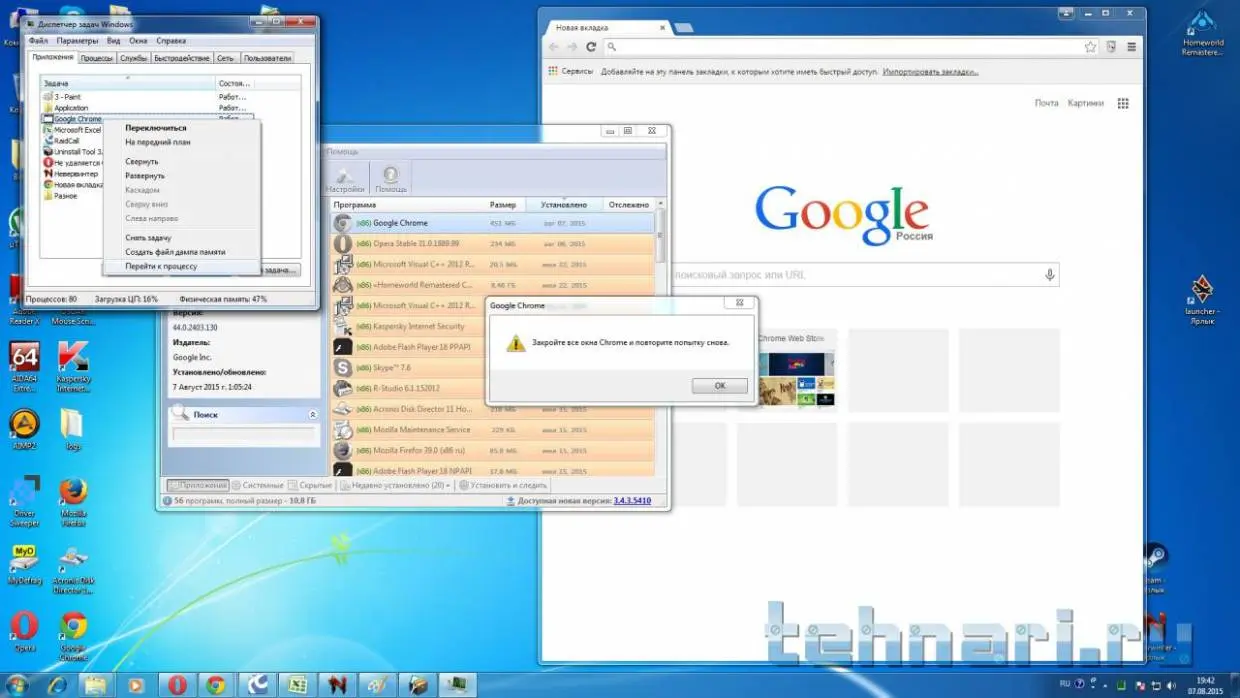Screen dimensions: 1240x698
Task: Open Driver Sweeper desktop icon
Action: (24, 503)
